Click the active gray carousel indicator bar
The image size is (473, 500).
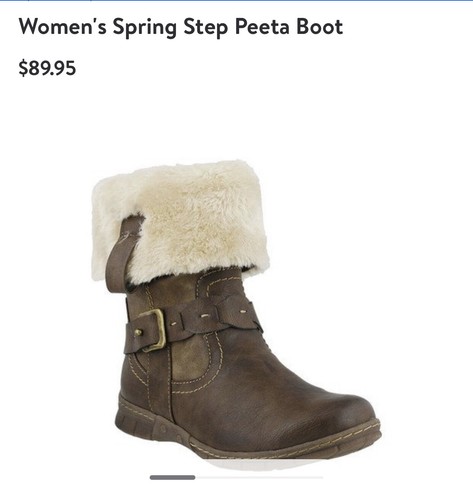pos(172,477)
